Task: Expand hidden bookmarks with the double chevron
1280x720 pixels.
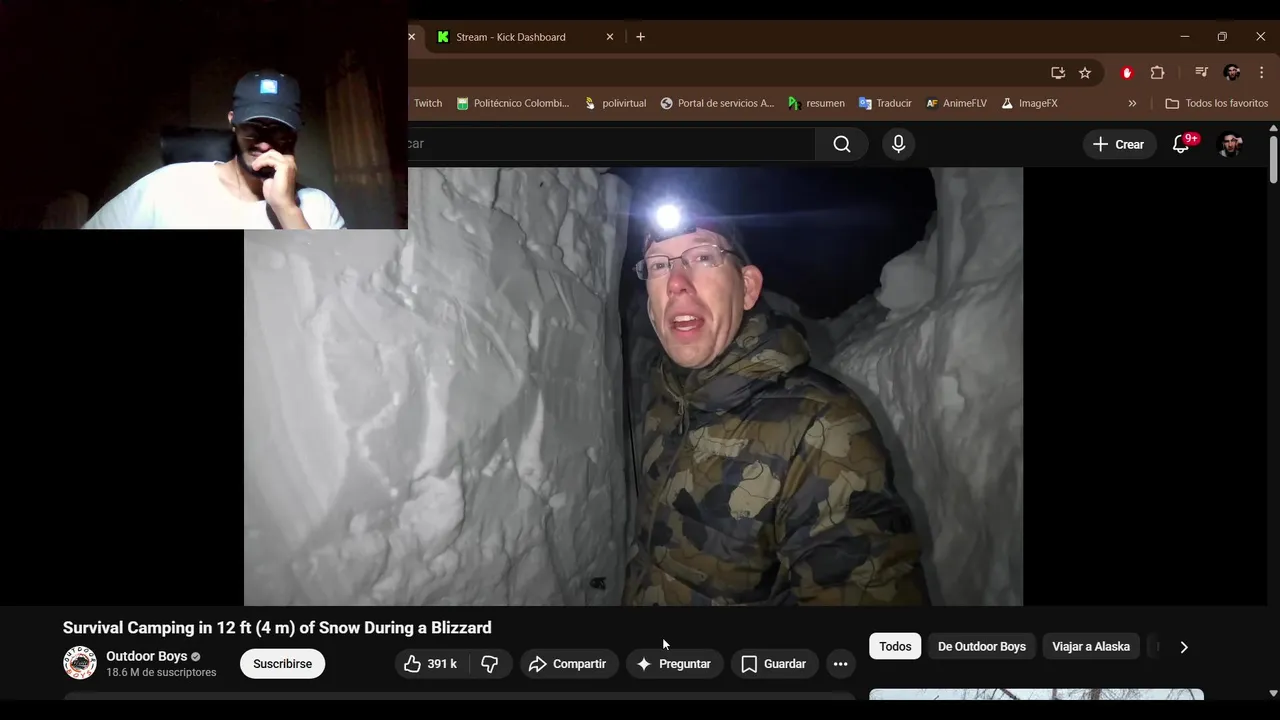Action: pyautogui.click(x=1132, y=103)
